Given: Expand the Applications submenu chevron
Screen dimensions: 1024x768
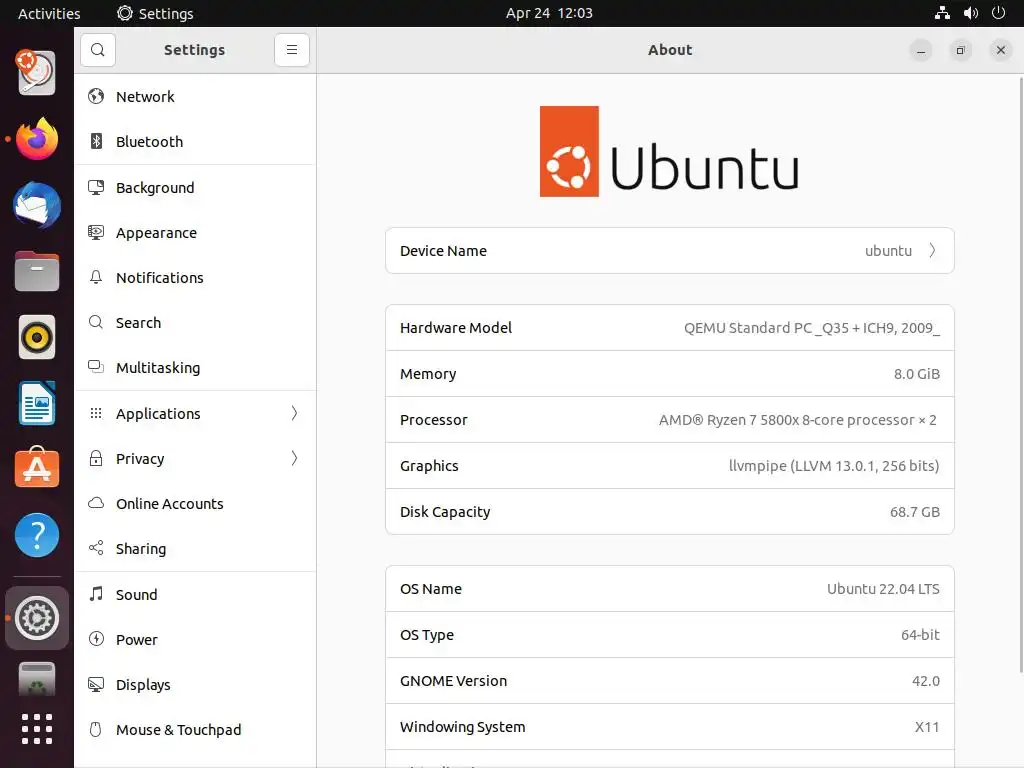Looking at the screenshot, I should click(294, 413).
